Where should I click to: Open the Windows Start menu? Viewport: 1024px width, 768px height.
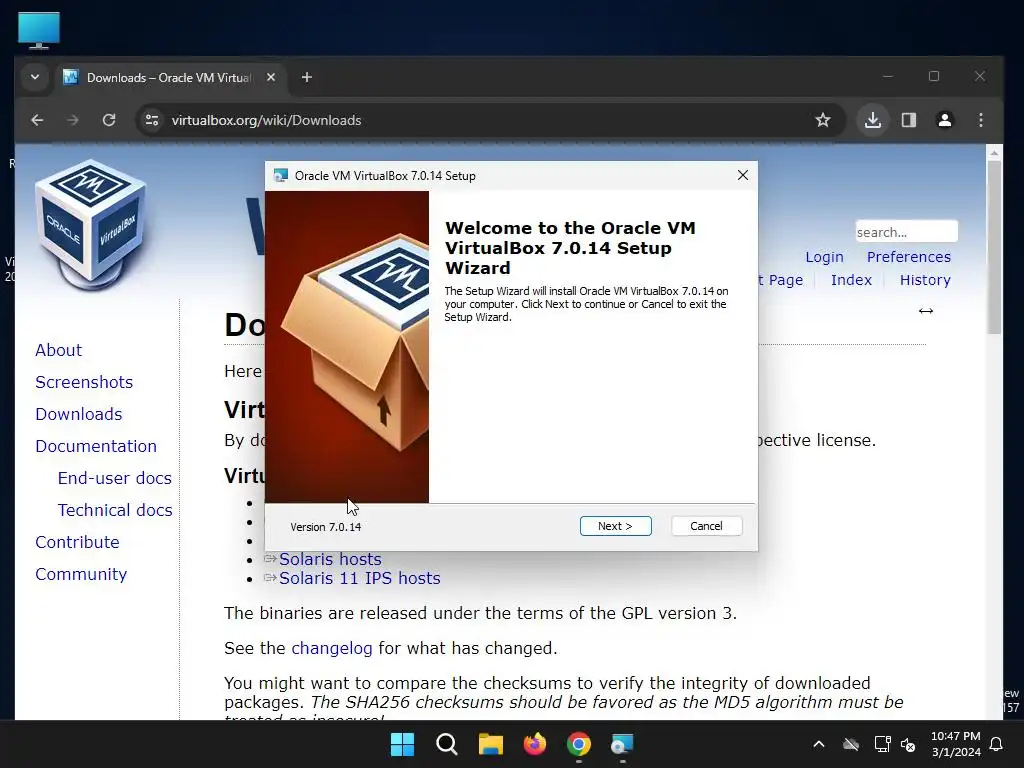pyautogui.click(x=402, y=744)
